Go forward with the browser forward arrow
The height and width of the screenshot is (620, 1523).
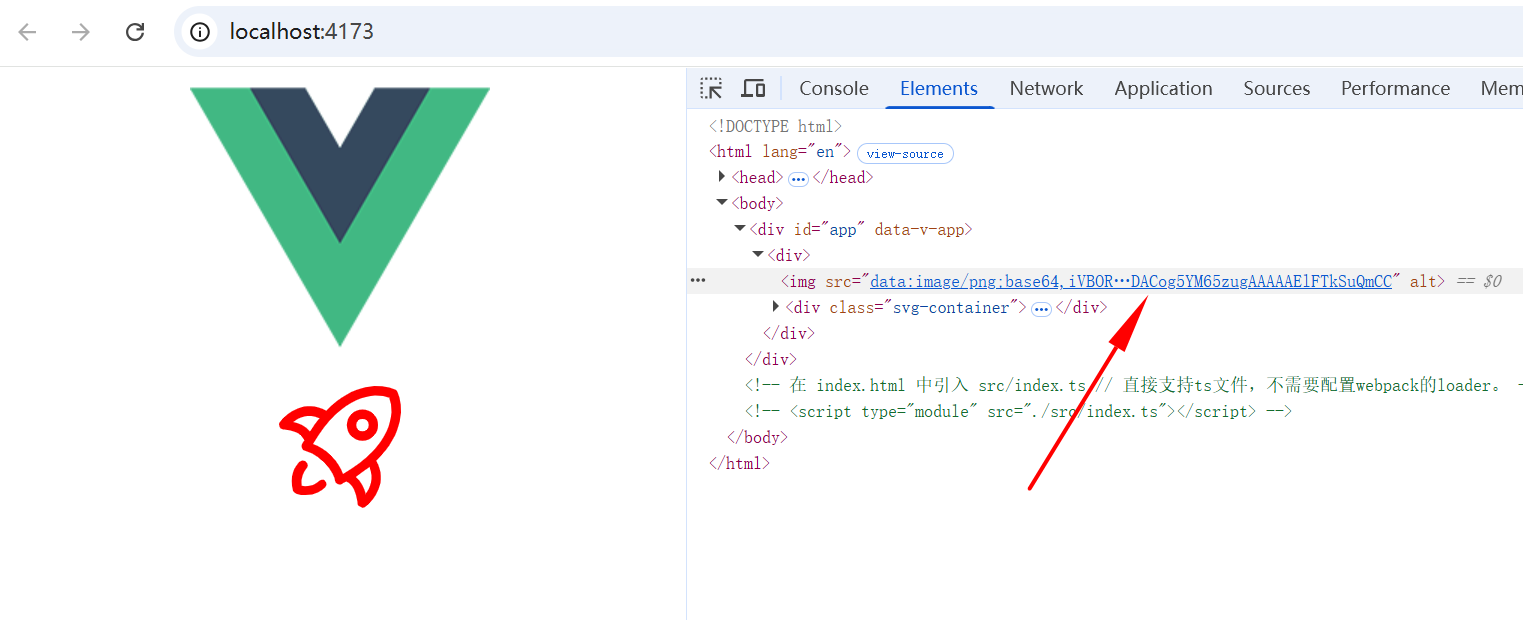[81, 32]
